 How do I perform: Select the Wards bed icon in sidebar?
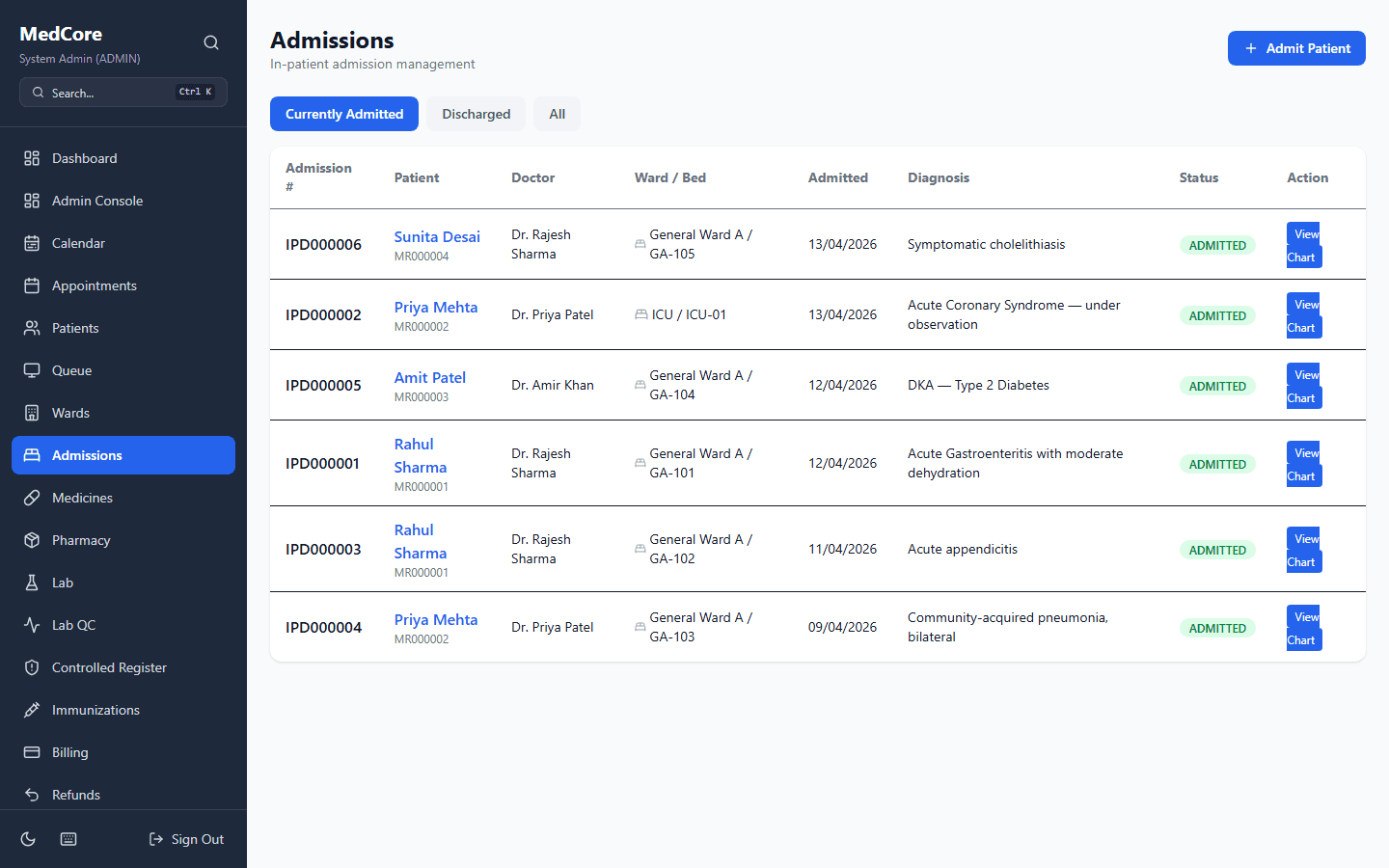click(34, 412)
